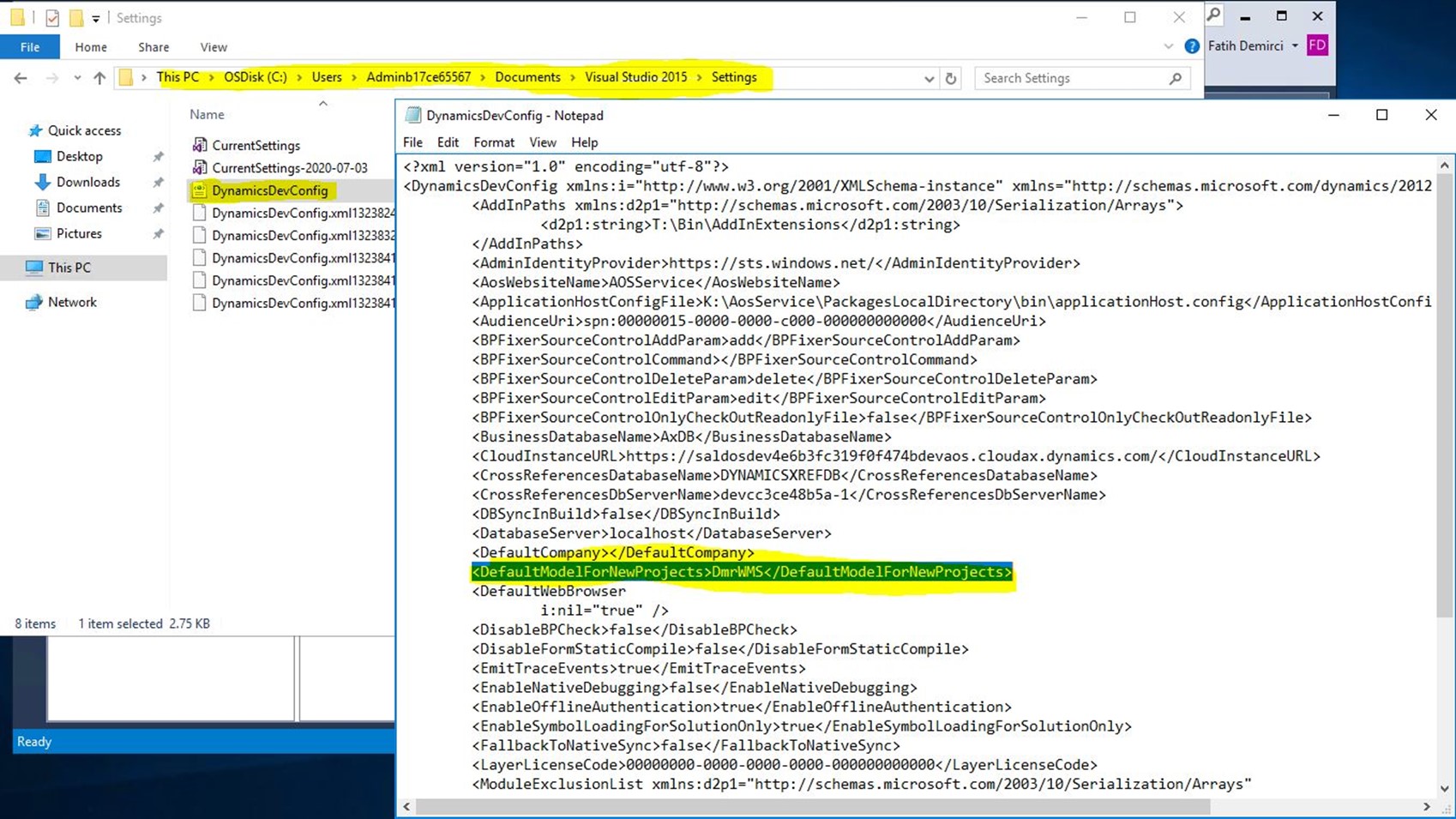
Task: Open Documents in the navigation pane
Action: (88, 208)
